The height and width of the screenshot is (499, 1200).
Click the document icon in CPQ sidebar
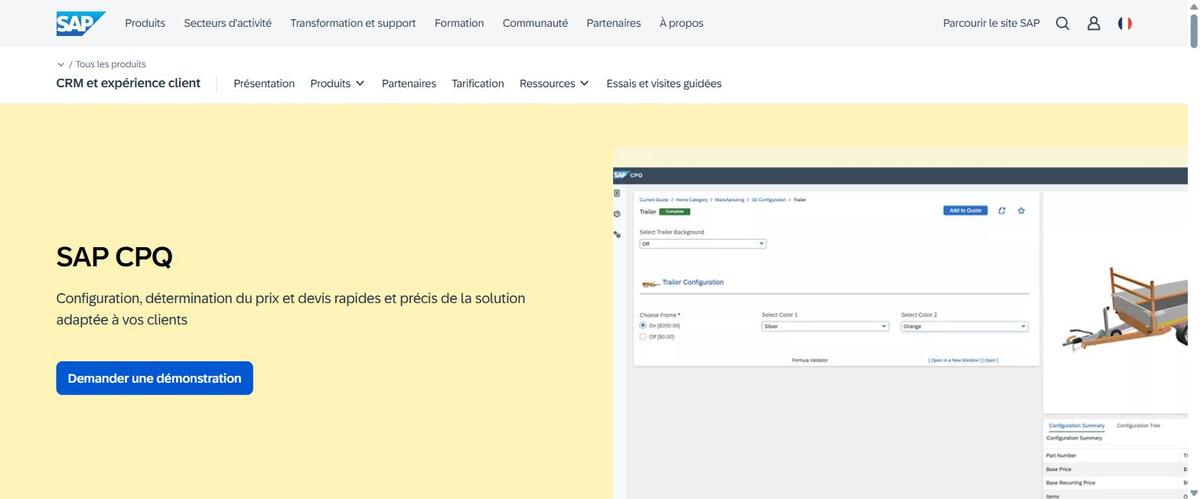pos(617,193)
